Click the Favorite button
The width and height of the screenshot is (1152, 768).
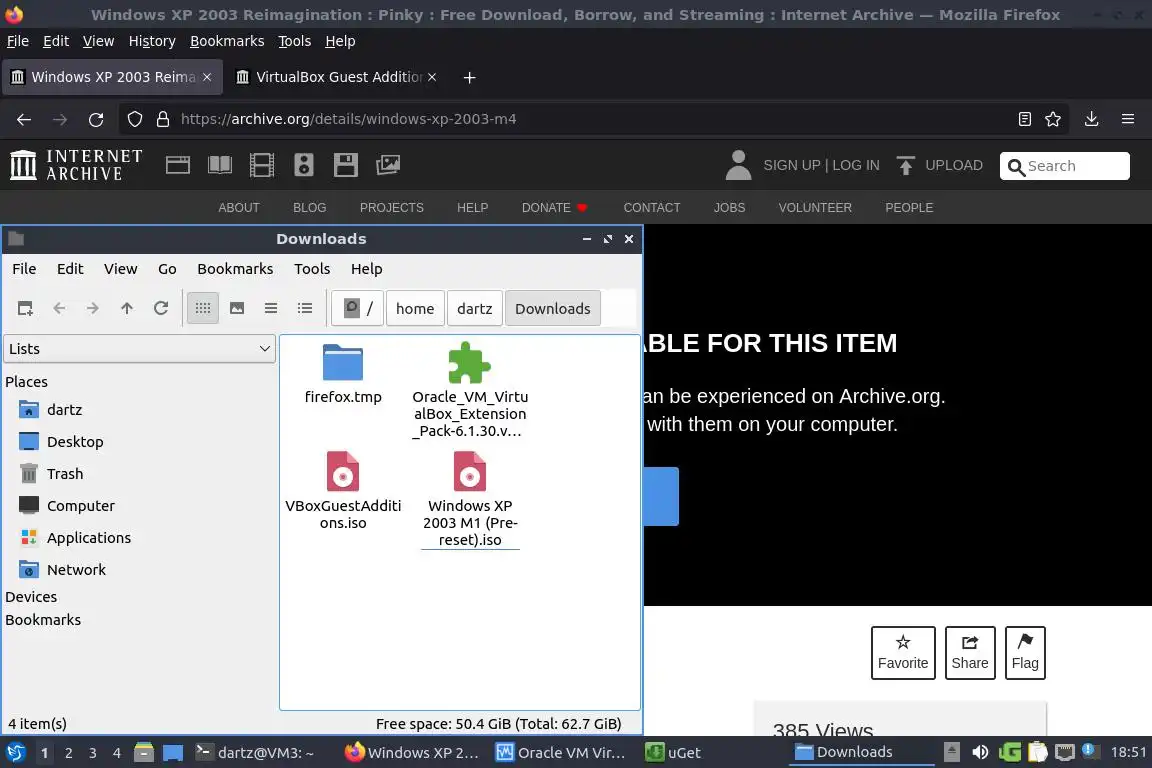(903, 653)
